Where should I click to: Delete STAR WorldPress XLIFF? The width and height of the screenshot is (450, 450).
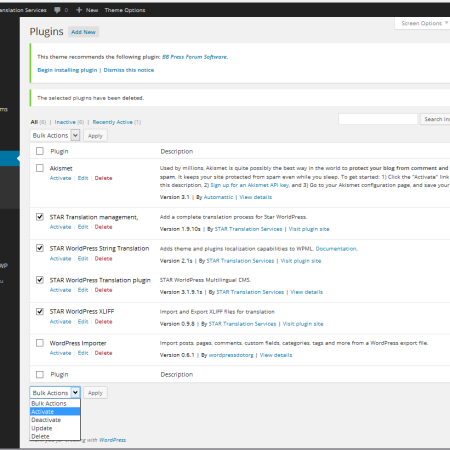point(103,321)
